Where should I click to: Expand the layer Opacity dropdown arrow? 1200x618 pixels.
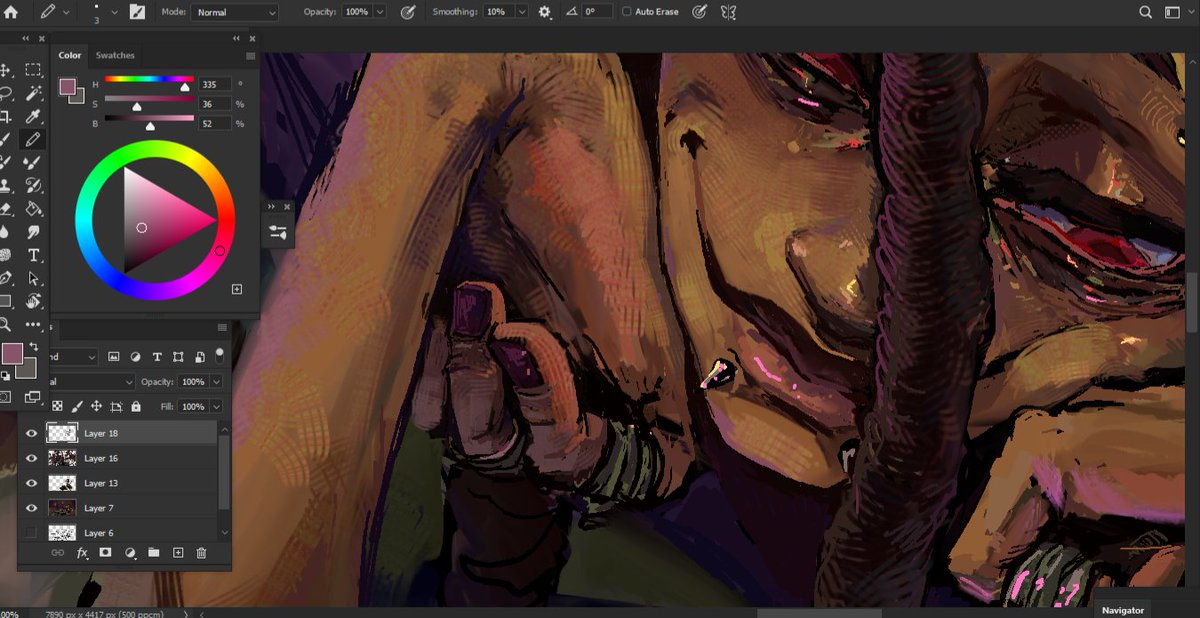click(x=216, y=382)
